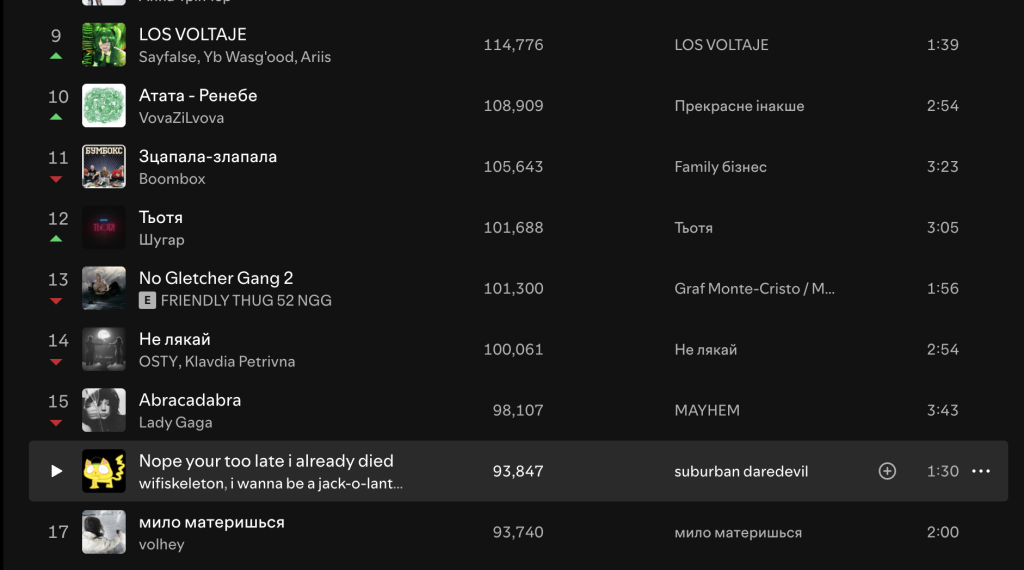Click LOS VOLTAJE album cover thumbnail
Viewport: 1024px width, 570px height.
[104, 44]
